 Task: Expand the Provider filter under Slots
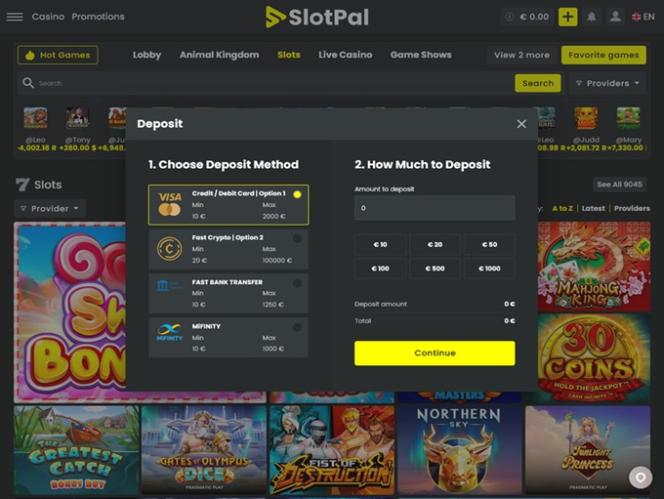point(50,208)
